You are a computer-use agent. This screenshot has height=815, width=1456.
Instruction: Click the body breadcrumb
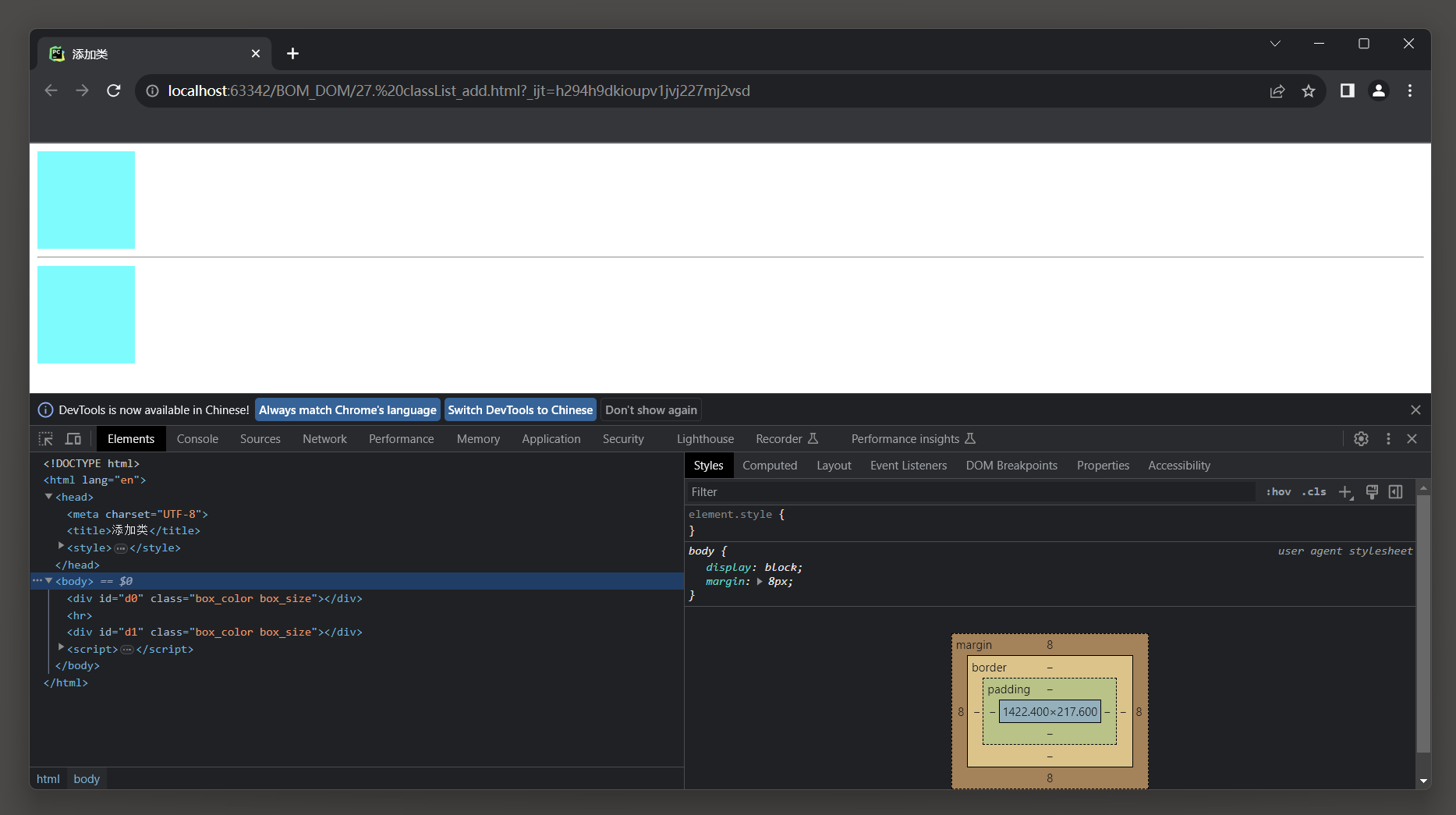coord(87,779)
